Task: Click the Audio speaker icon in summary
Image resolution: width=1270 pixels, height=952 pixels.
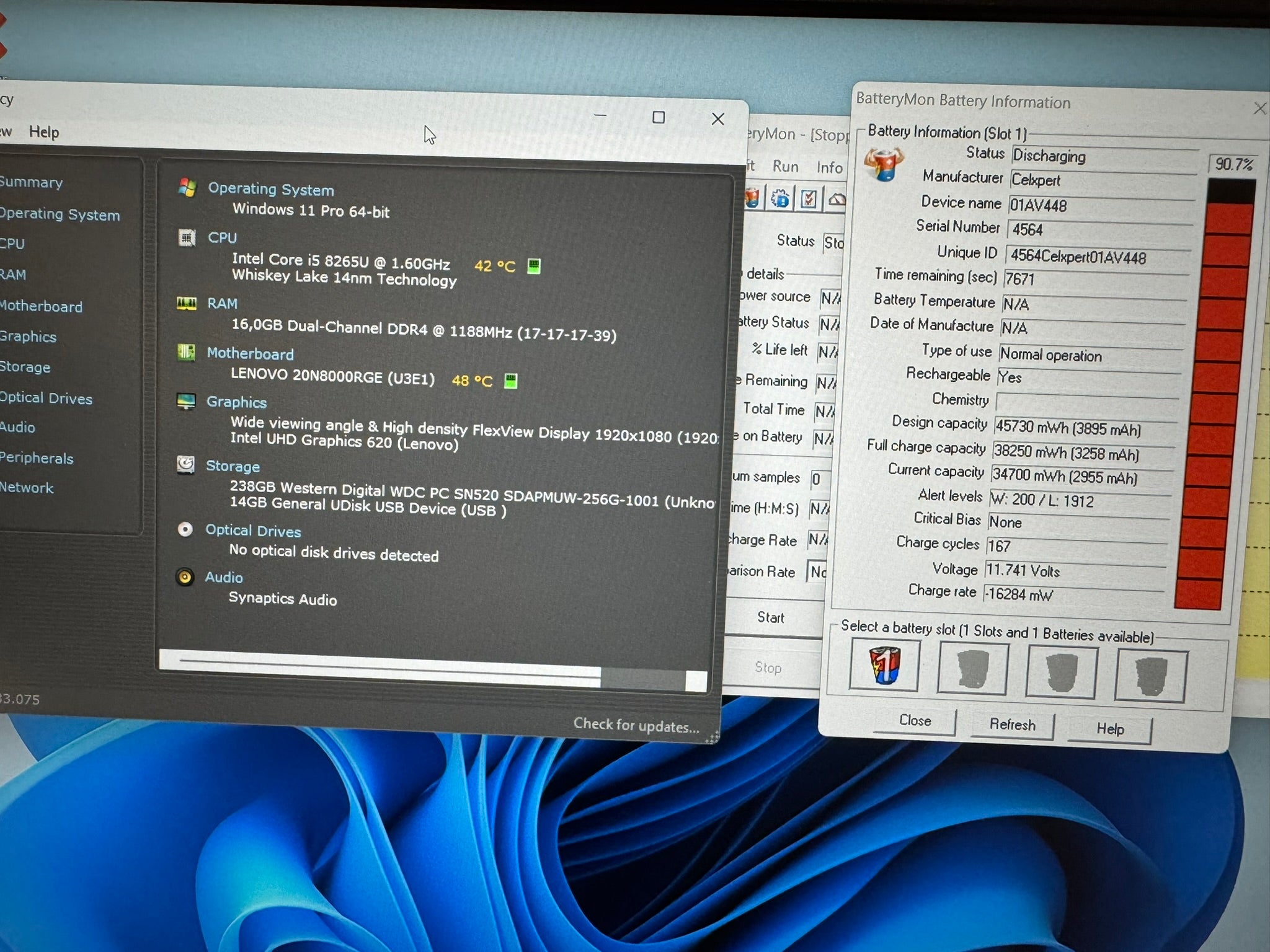Action: (185, 576)
